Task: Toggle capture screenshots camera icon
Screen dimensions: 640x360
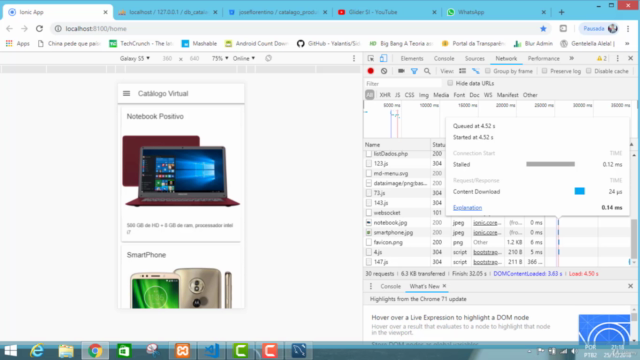Action: coord(401,71)
